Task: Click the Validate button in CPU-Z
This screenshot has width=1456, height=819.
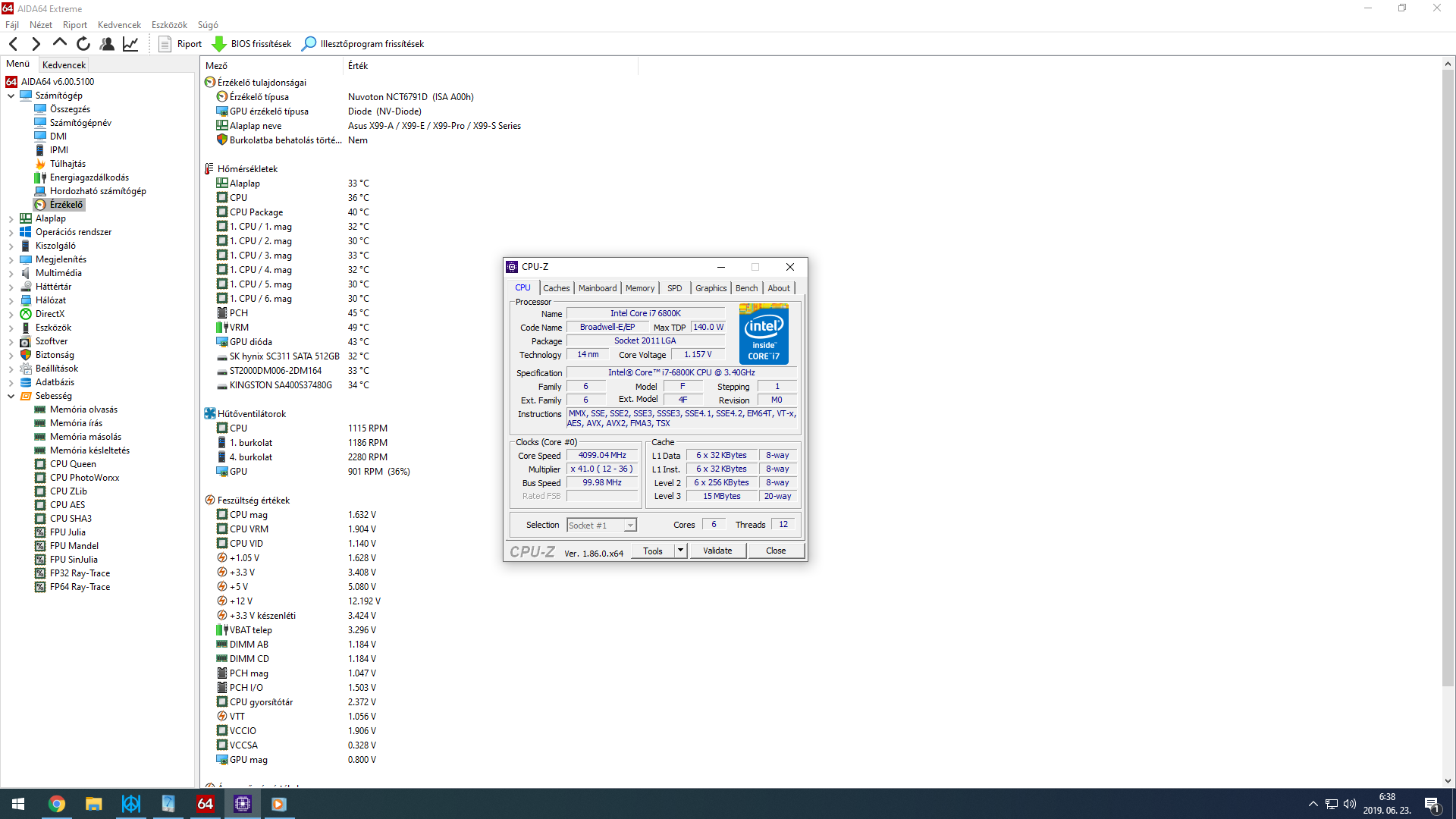Action: click(x=717, y=551)
